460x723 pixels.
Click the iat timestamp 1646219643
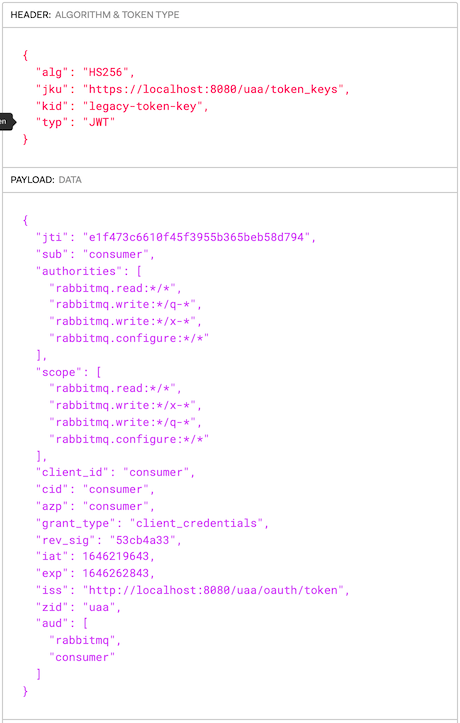115,556
